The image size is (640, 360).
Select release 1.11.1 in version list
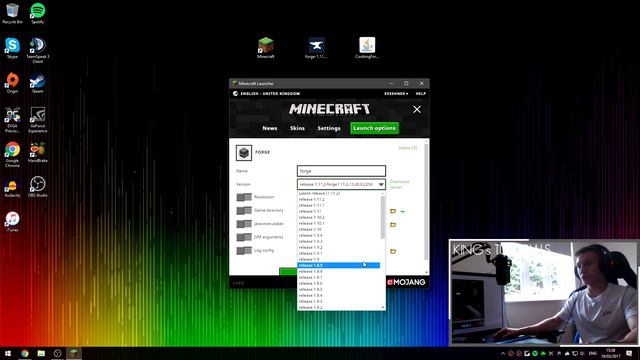(339, 205)
